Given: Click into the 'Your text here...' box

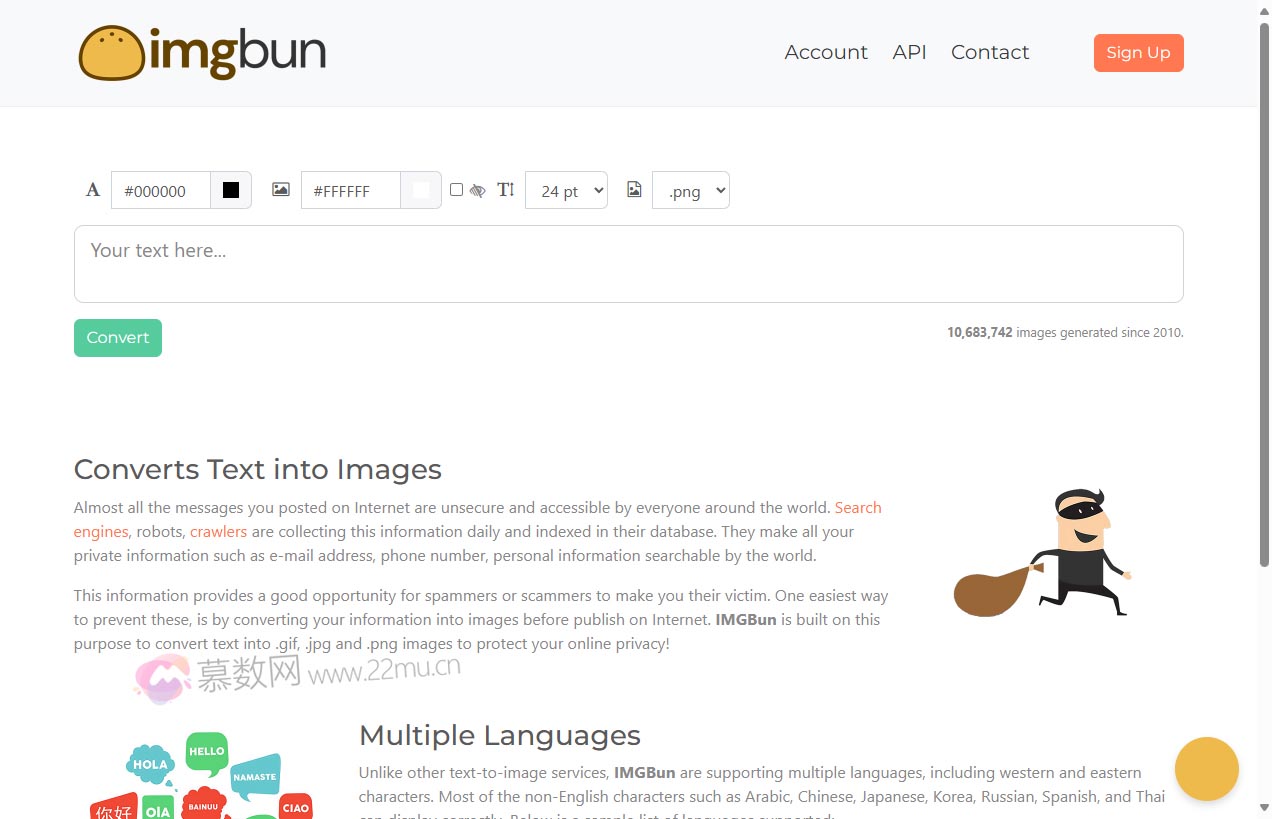Looking at the screenshot, I should tap(628, 264).
